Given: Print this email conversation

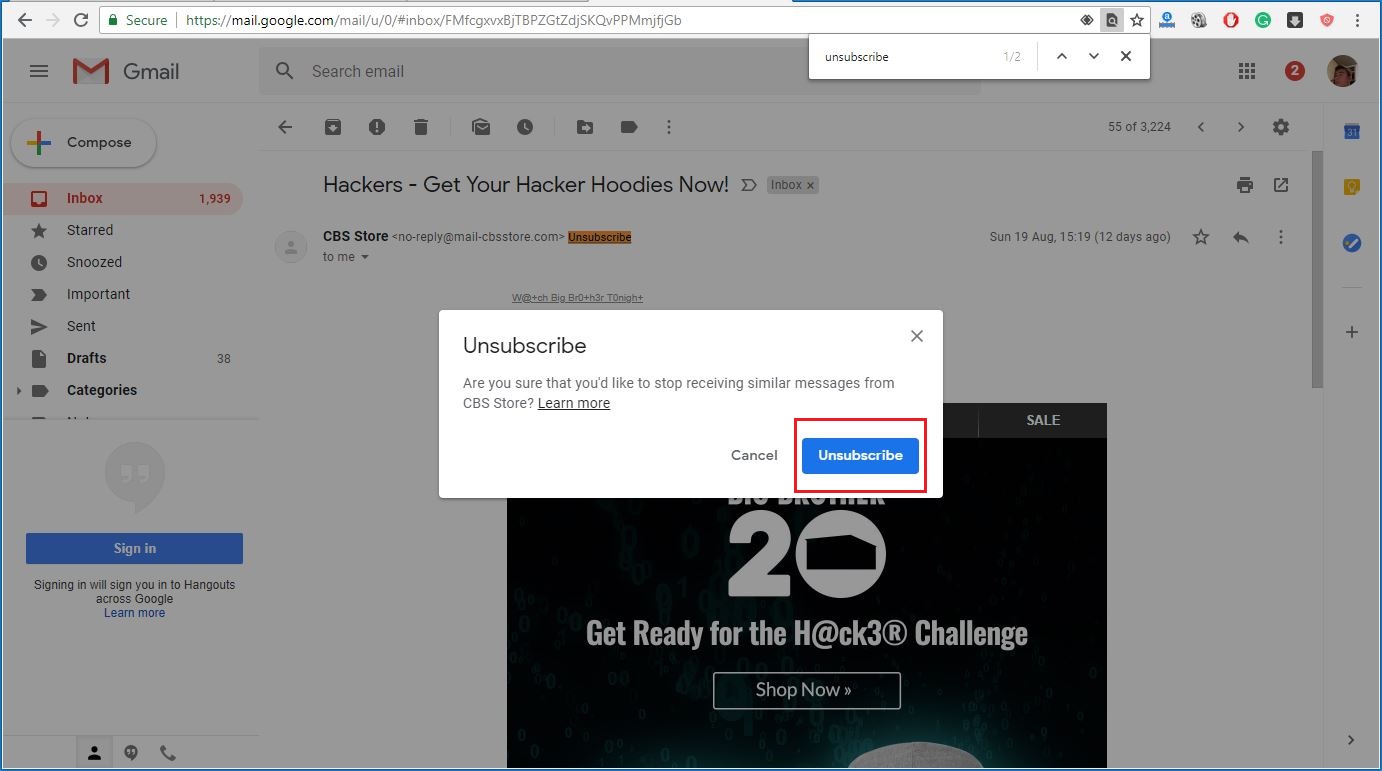Looking at the screenshot, I should 1245,185.
